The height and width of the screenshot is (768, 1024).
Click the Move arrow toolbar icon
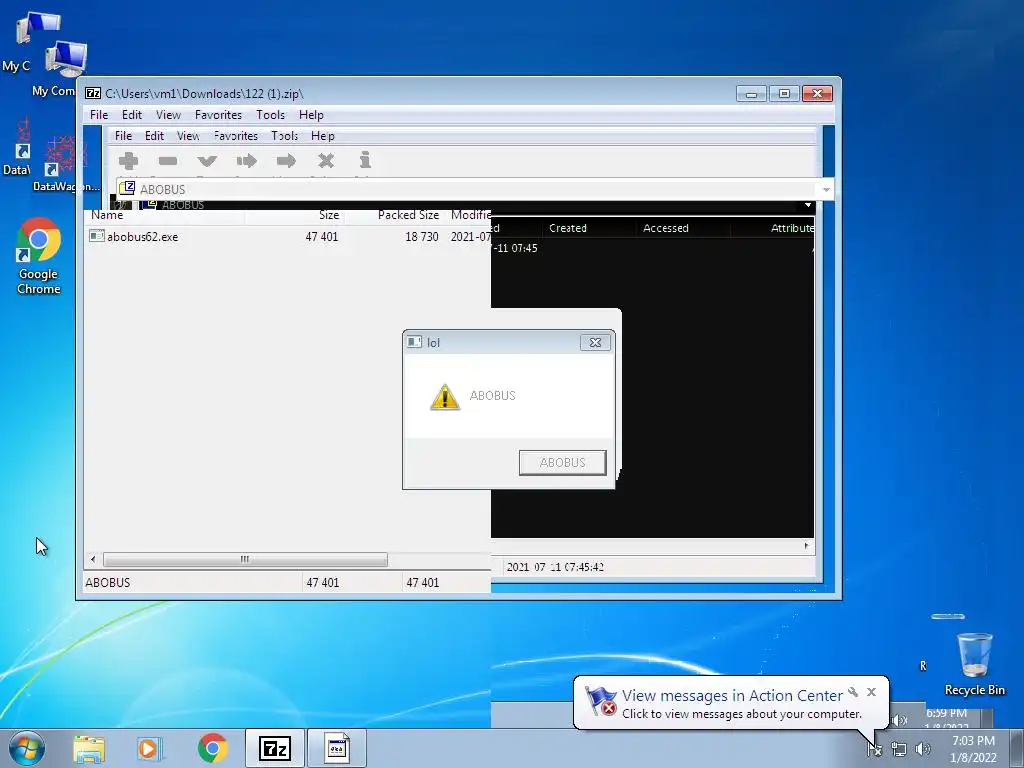pos(286,161)
